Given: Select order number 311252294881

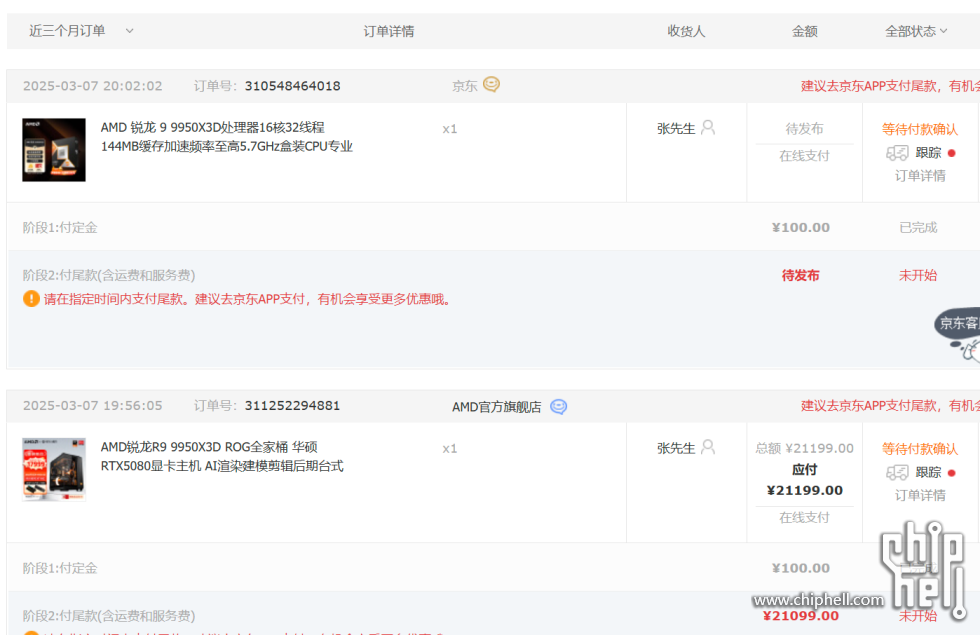Looking at the screenshot, I should 292,406.
